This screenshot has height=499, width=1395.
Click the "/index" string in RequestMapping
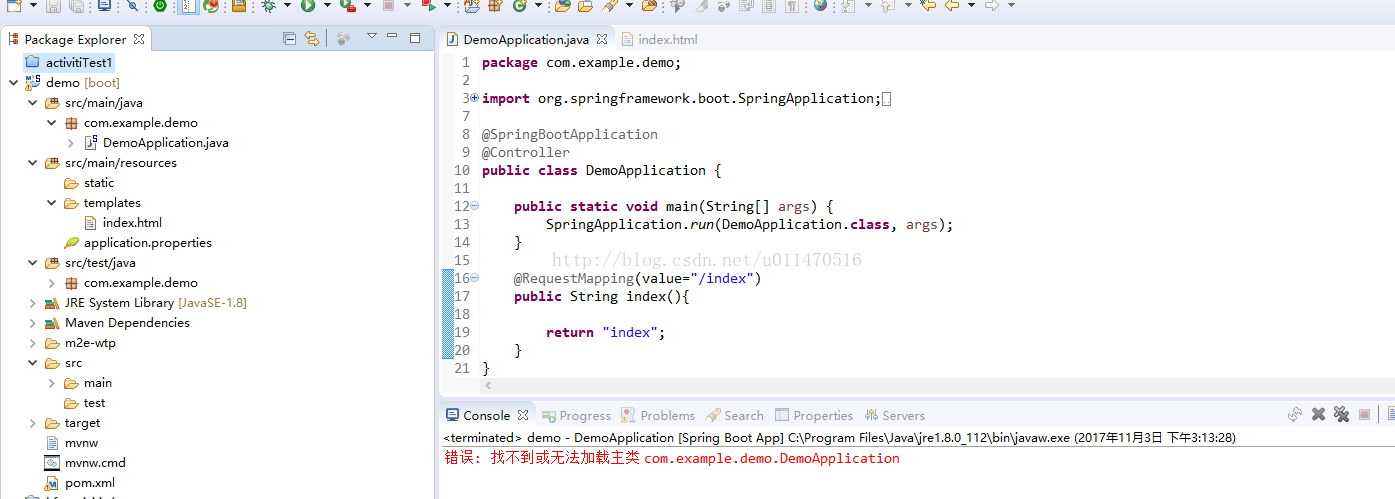tap(720, 278)
